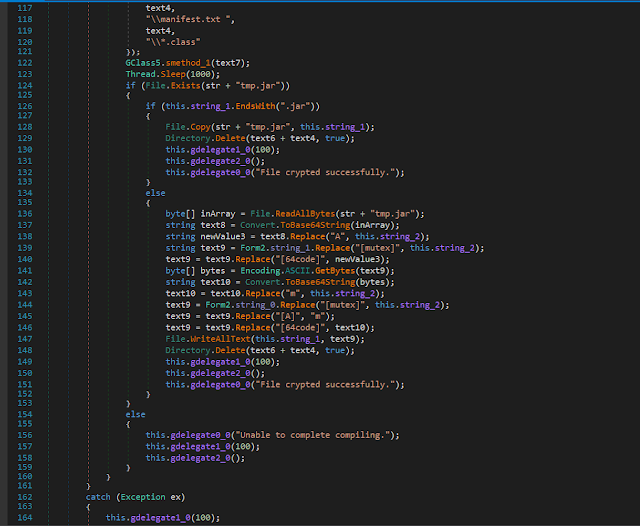Image resolution: width=640 pixels, height=526 pixels.
Task: Click text10 declaration on line 142
Action: coord(216,282)
